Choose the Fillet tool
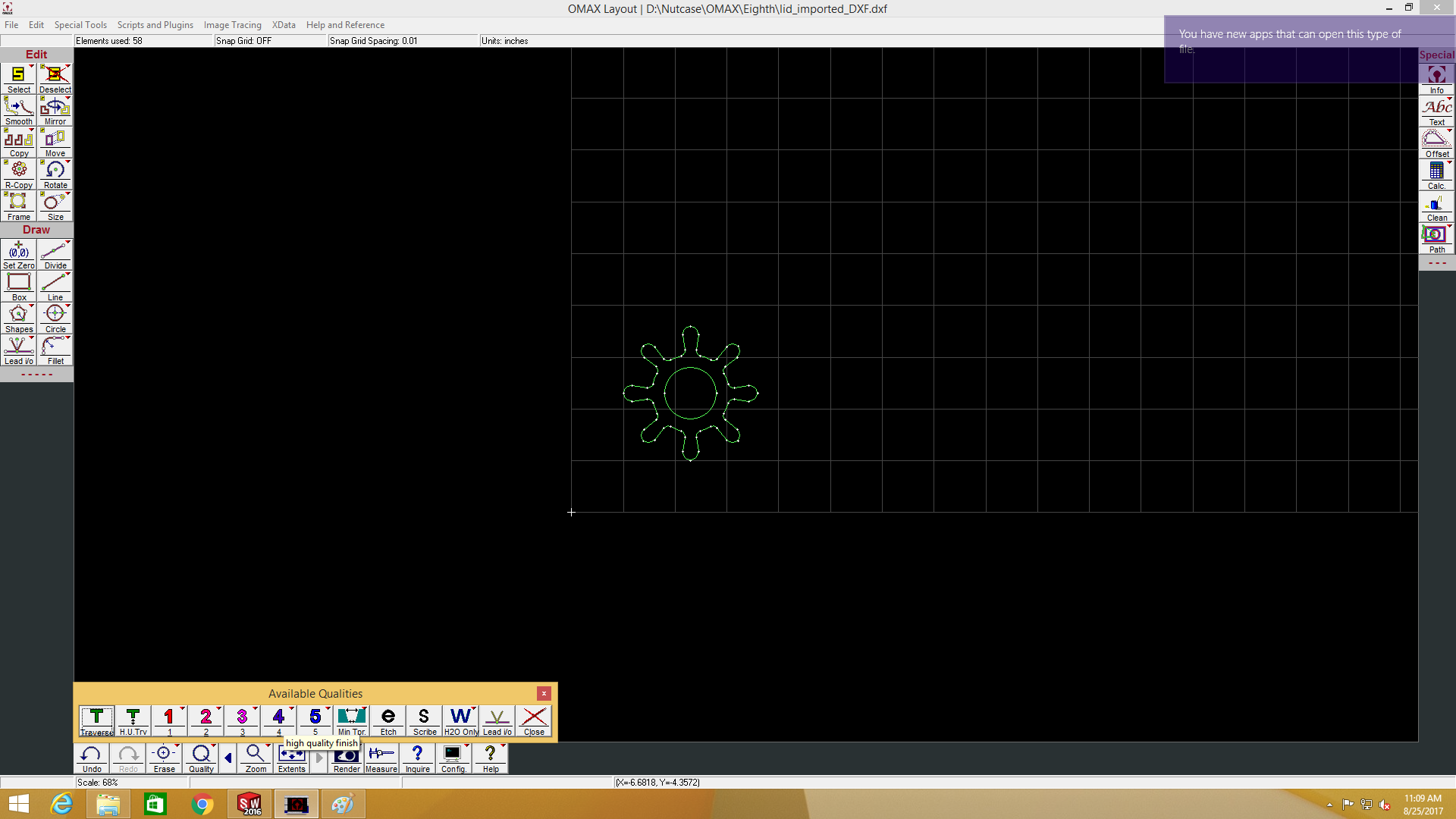The image size is (1456, 819). pos(55,350)
